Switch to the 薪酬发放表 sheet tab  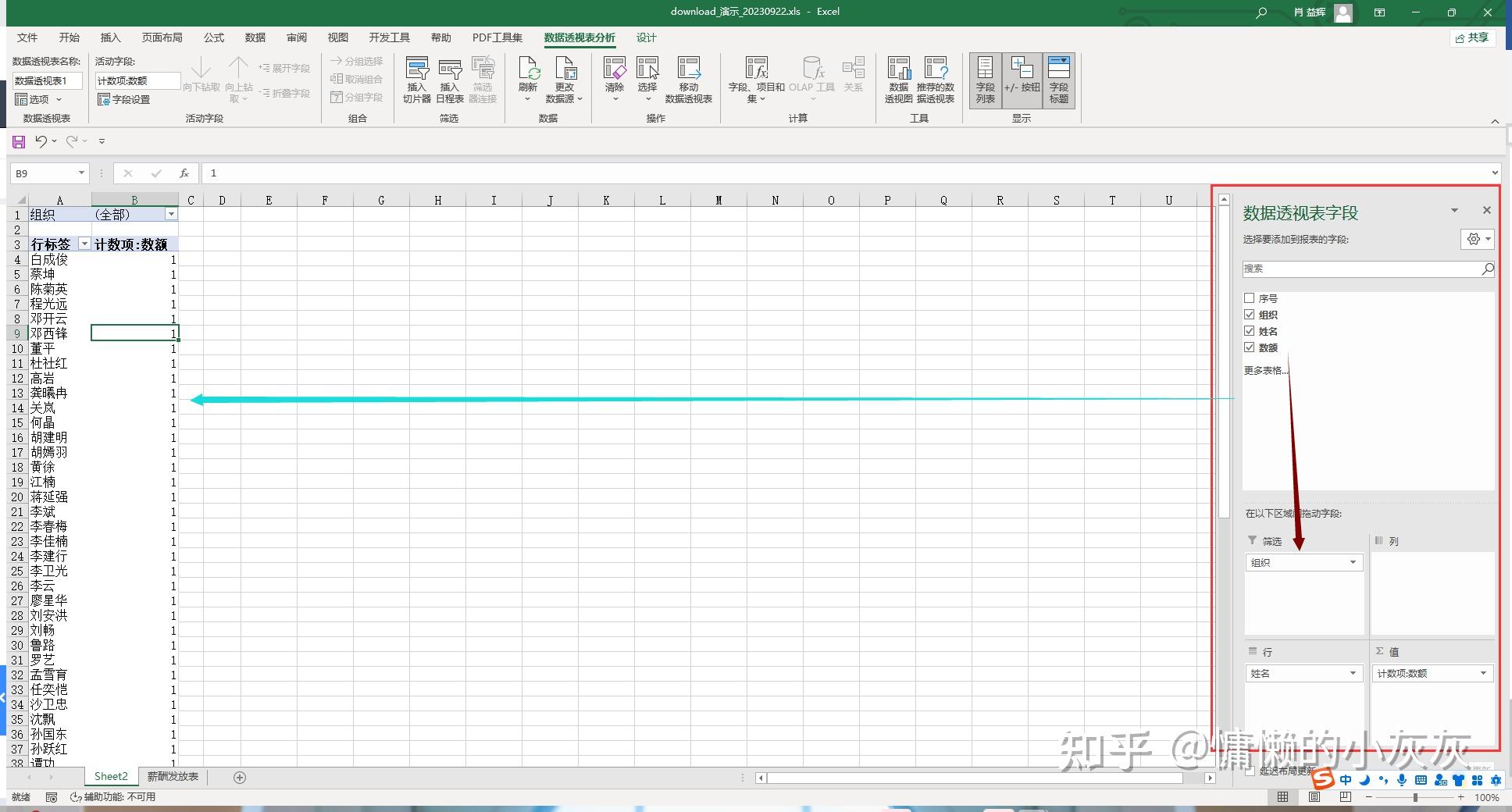coord(171,776)
